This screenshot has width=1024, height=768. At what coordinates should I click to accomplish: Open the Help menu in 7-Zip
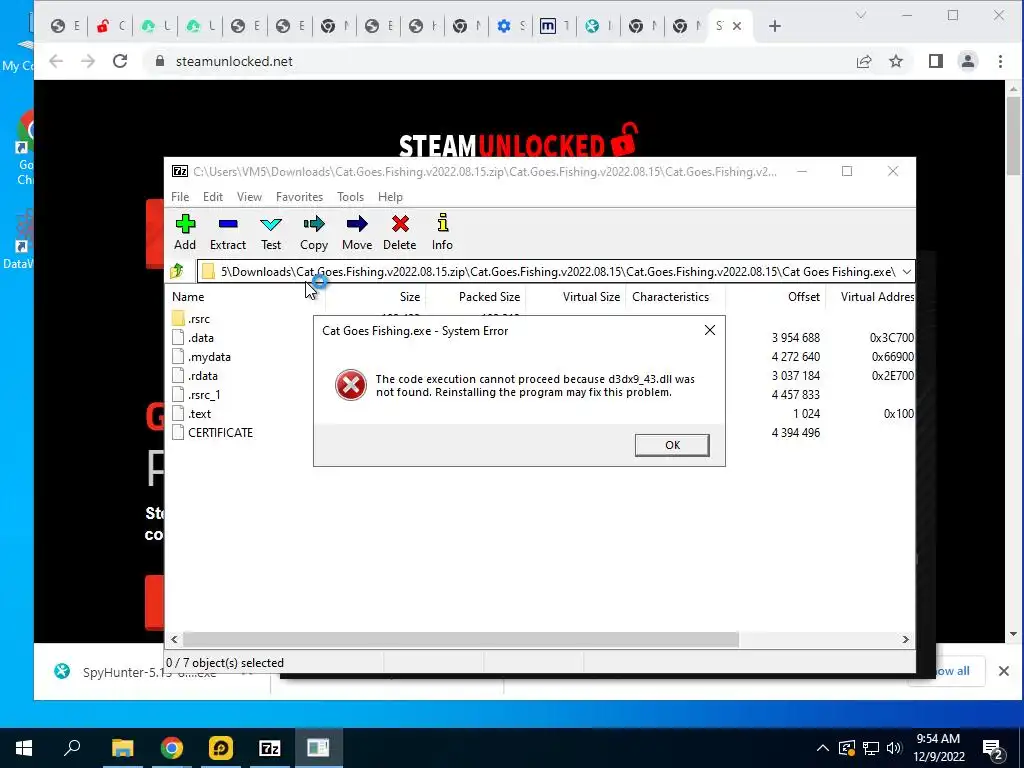tap(390, 197)
